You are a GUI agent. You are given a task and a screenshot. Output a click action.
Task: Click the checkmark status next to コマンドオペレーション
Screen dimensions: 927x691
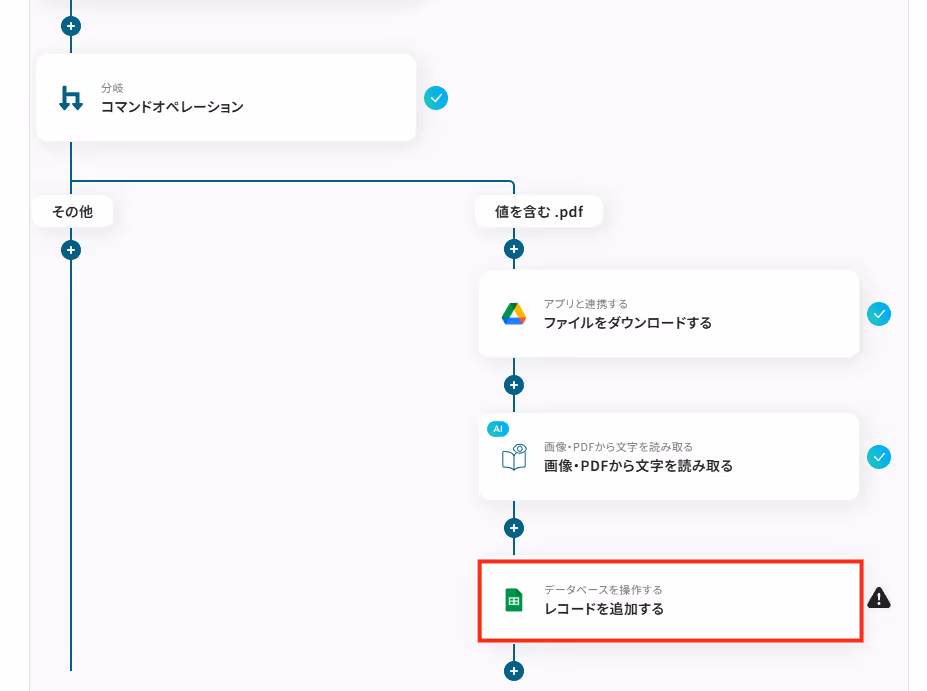coord(436,98)
